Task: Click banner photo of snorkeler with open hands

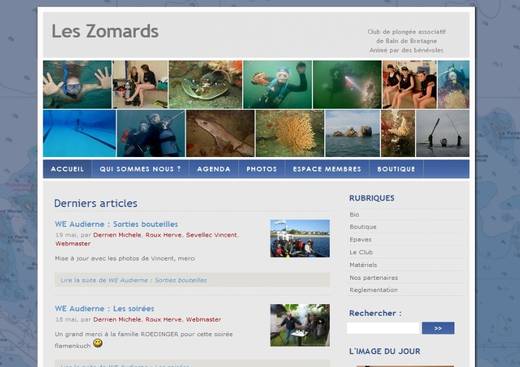Action: coord(77,84)
